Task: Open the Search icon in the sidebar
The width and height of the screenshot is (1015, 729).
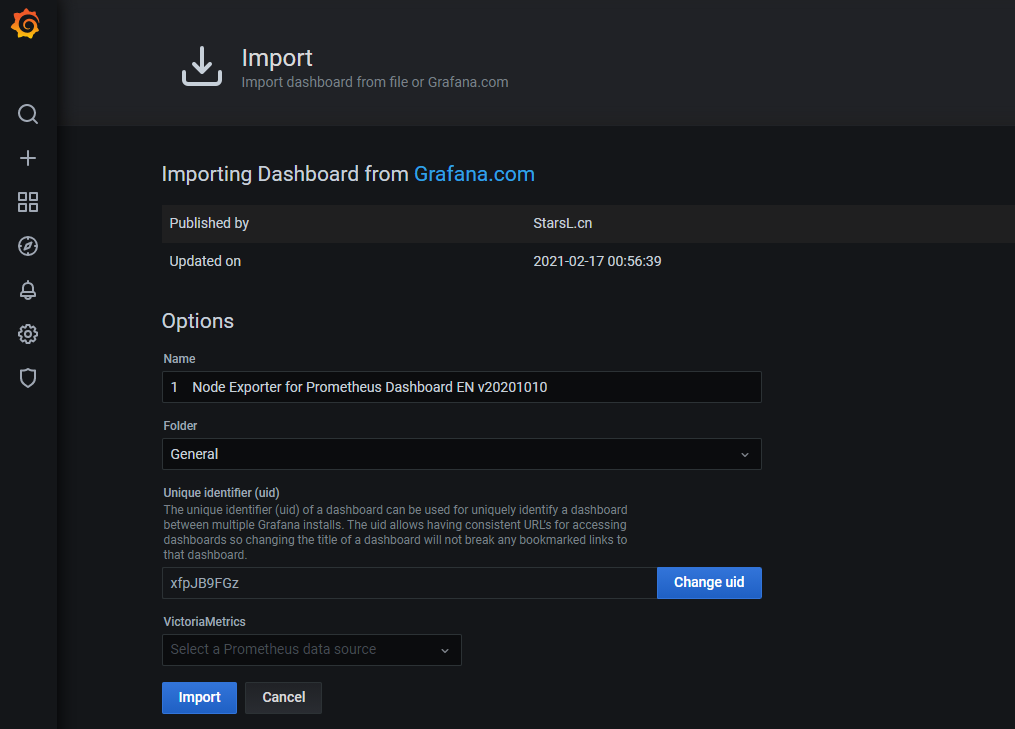Action: [28, 114]
